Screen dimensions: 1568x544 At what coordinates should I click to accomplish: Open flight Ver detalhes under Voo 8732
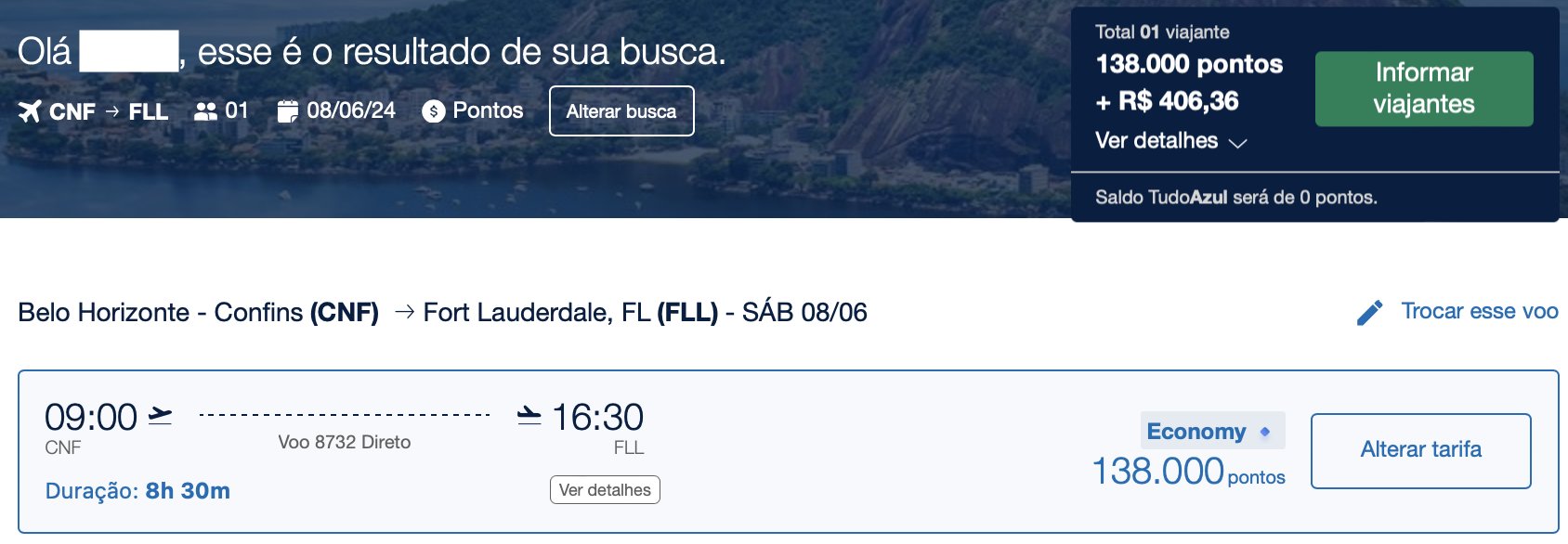coord(605,490)
